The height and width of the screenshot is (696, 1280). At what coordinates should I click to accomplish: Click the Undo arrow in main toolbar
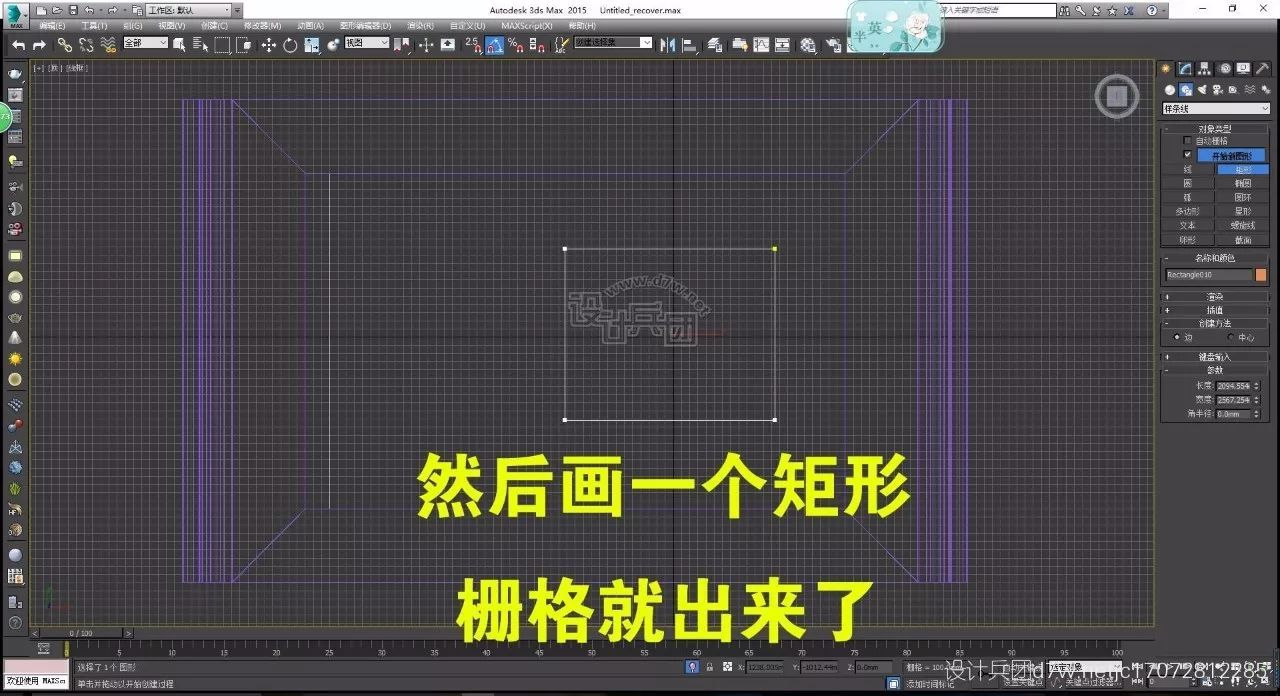[19, 45]
